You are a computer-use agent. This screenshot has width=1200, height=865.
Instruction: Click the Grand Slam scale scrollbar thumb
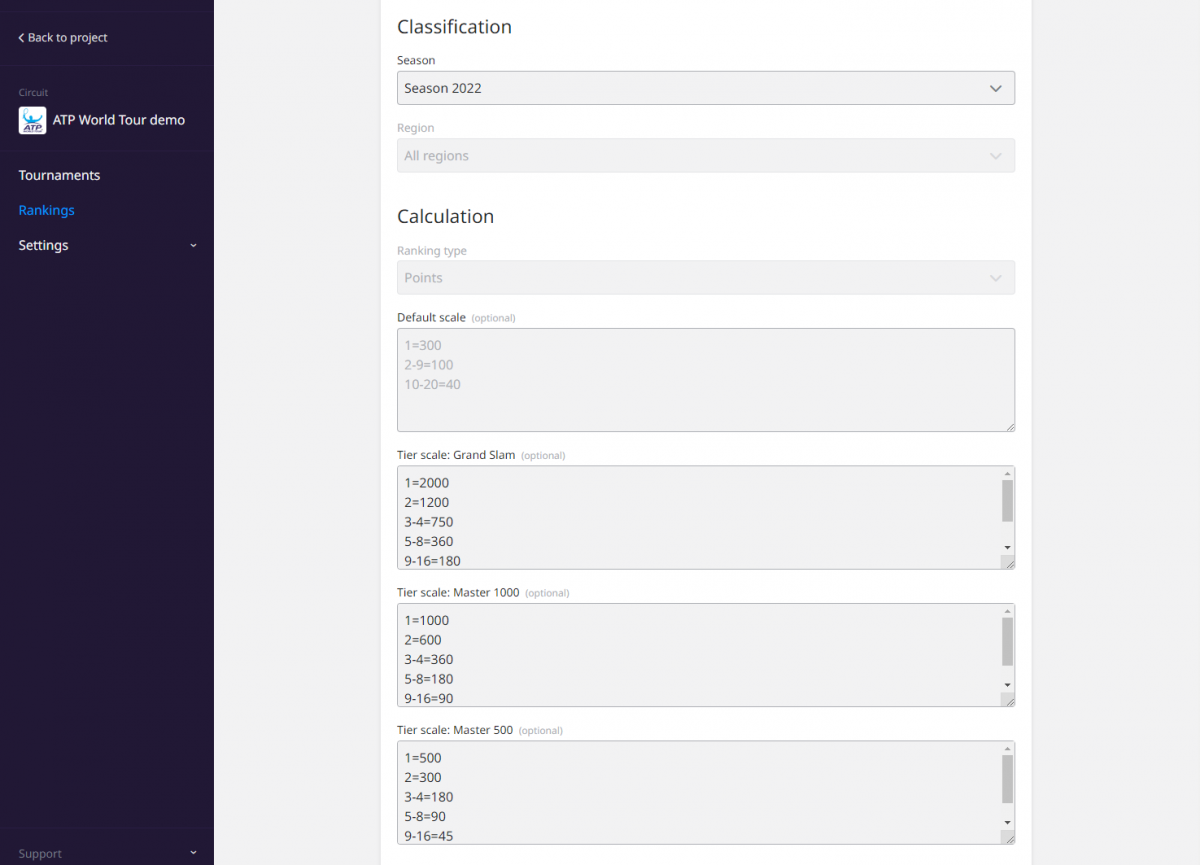[1007, 500]
